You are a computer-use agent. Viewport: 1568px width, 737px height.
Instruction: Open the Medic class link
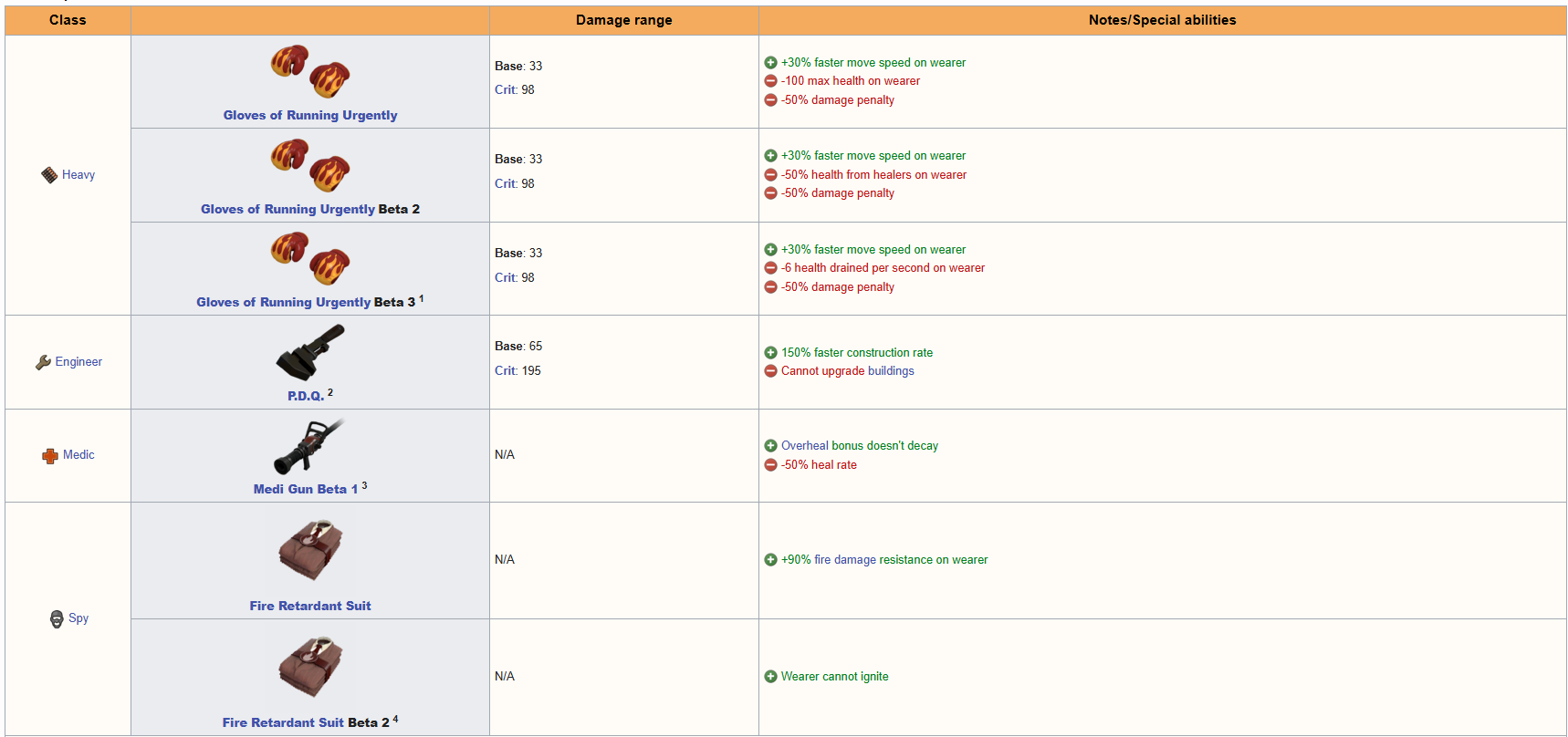tap(78, 455)
